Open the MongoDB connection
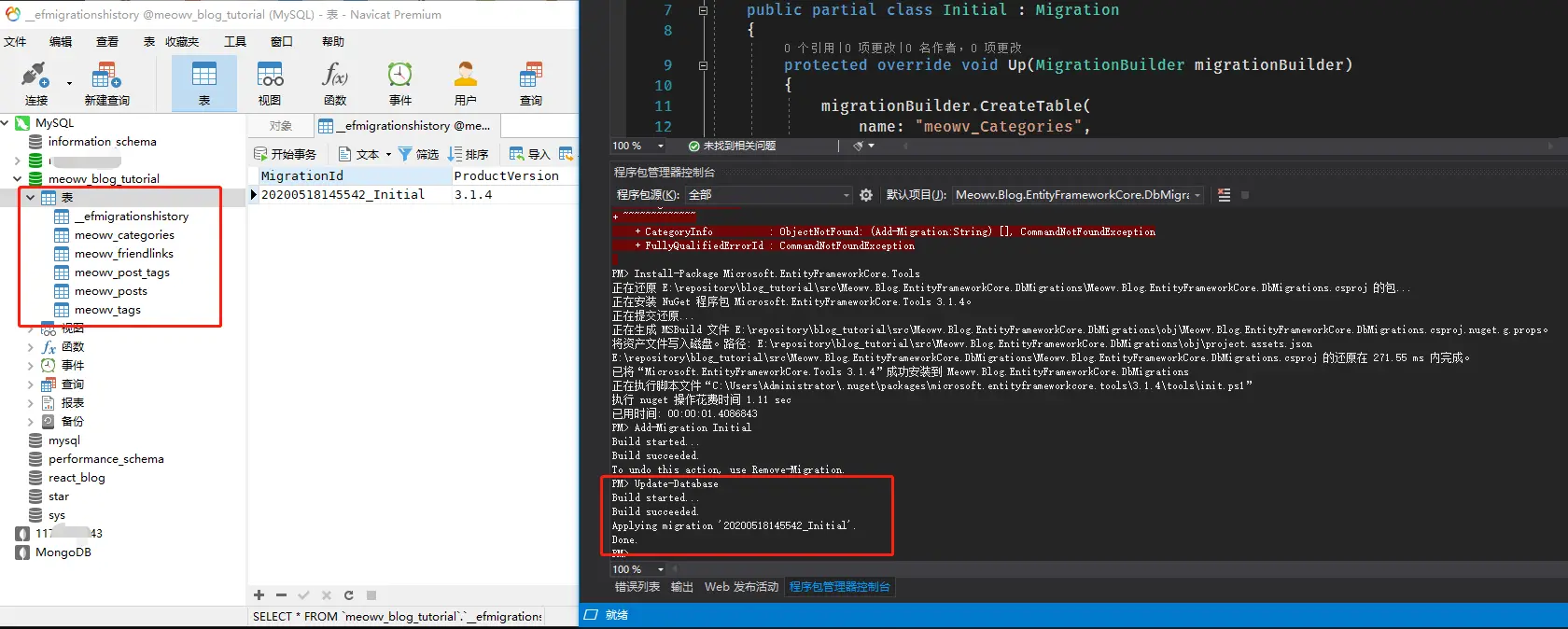1568x629 pixels. point(63,552)
